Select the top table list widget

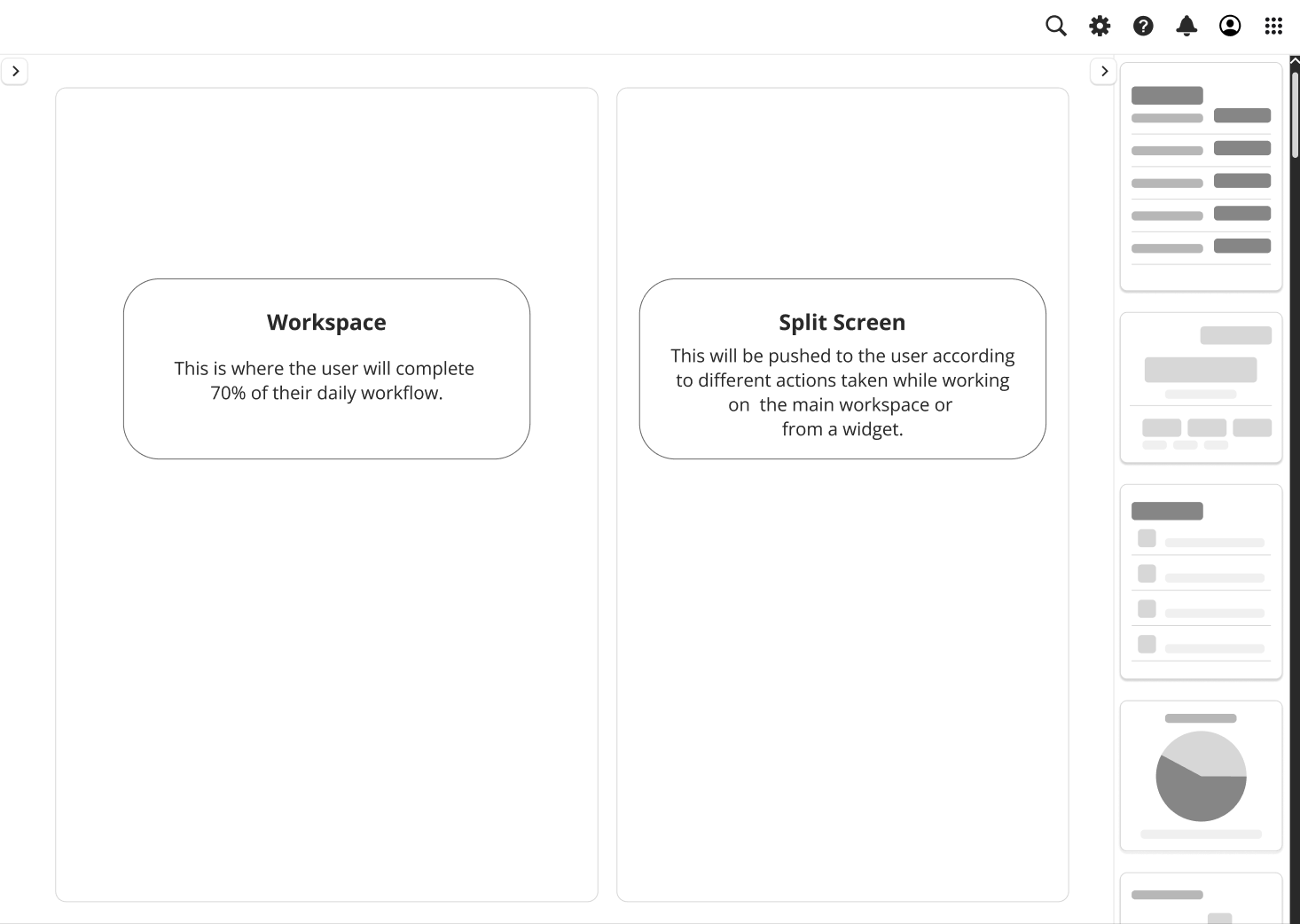[x=1201, y=176]
